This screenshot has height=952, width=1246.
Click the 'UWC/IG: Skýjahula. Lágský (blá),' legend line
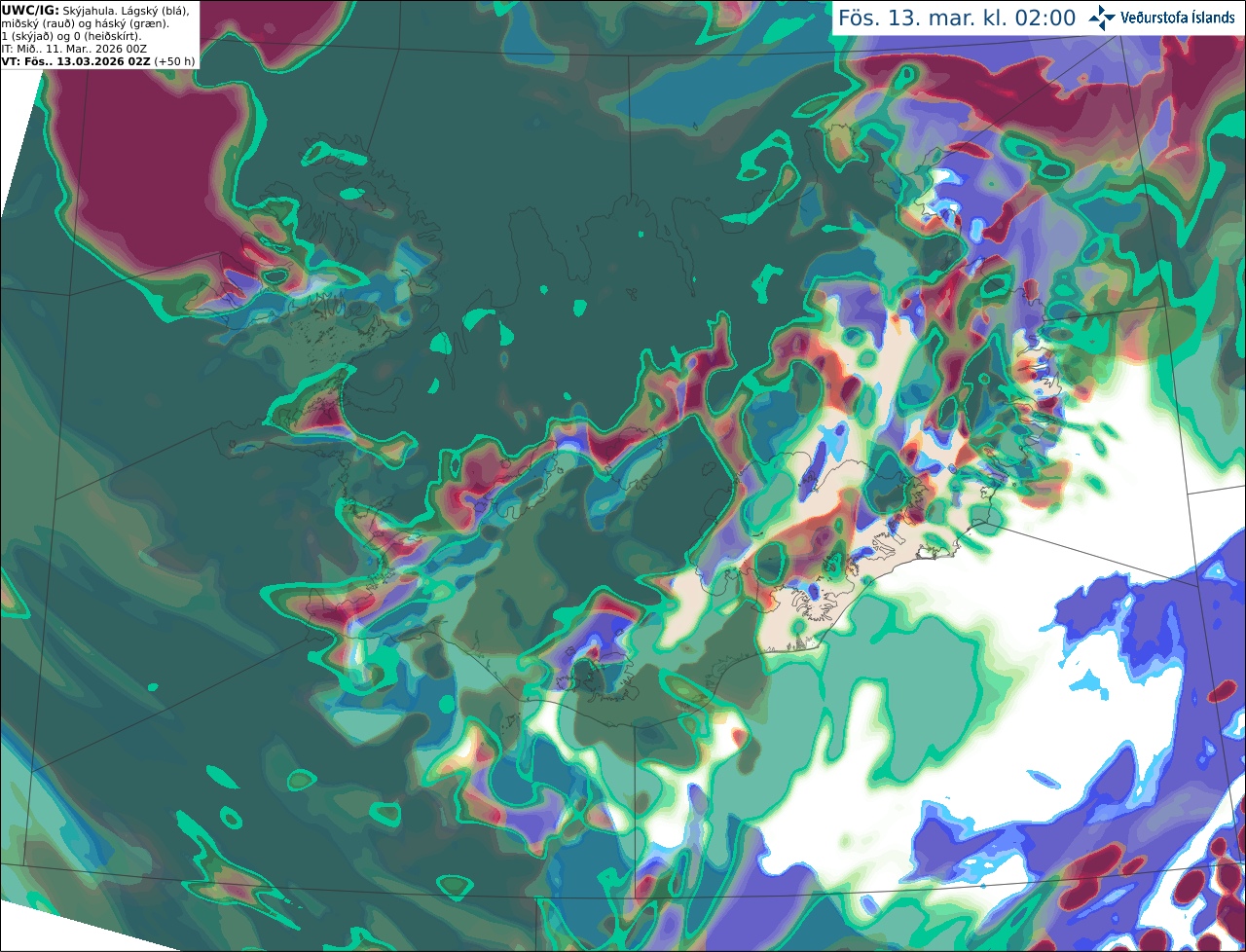coord(95,11)
